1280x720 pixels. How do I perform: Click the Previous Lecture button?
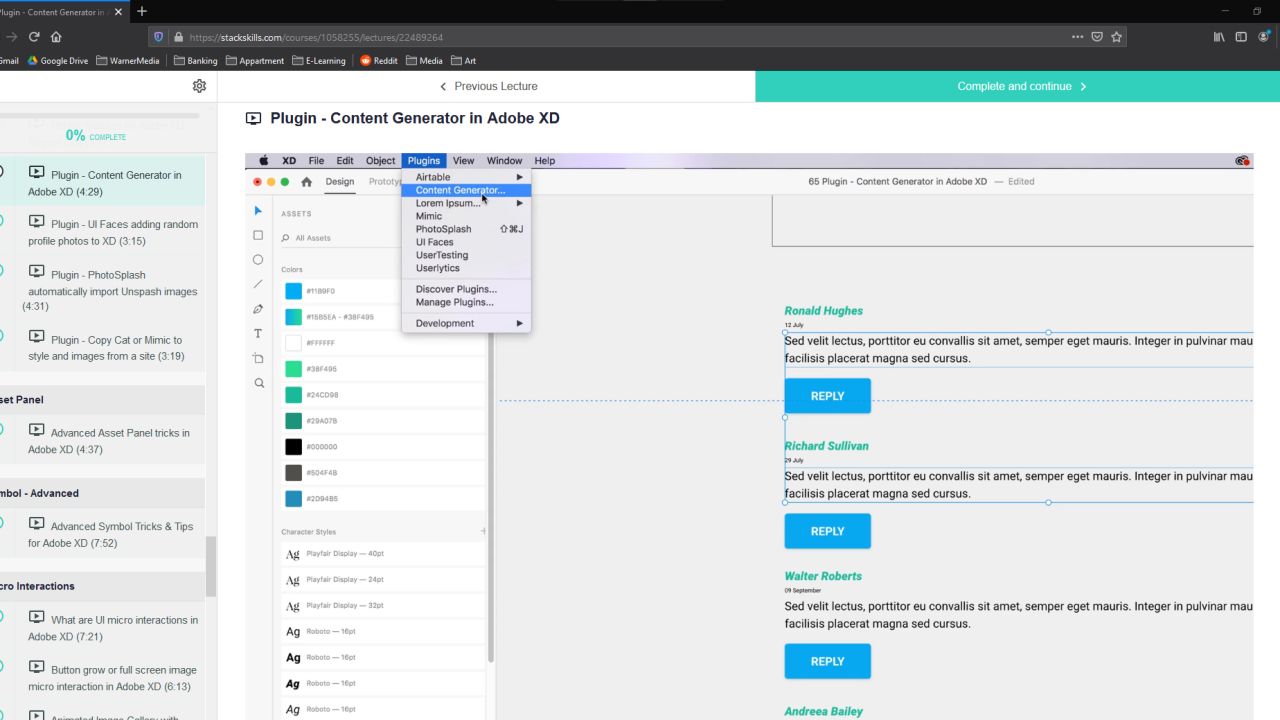click(x=488, y=86)
